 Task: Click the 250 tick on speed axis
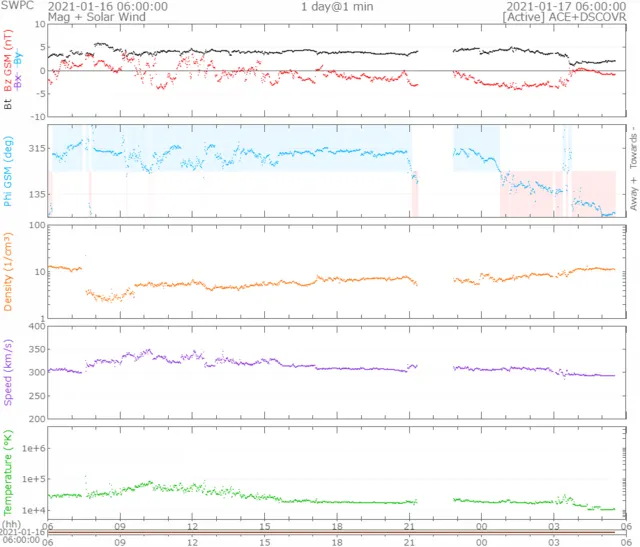point(37,396)
